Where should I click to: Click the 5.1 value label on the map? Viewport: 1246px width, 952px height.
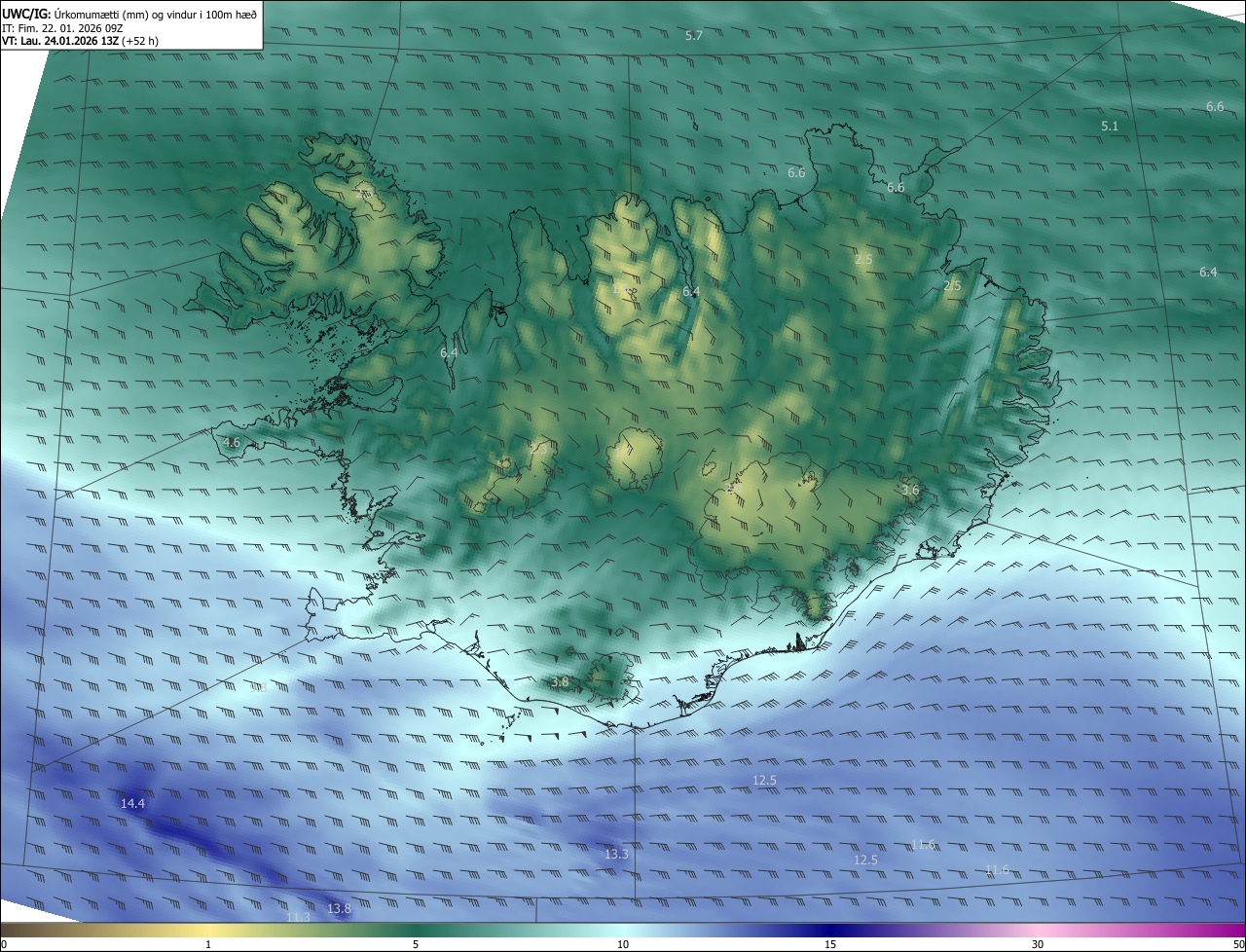coord(1110,127)
